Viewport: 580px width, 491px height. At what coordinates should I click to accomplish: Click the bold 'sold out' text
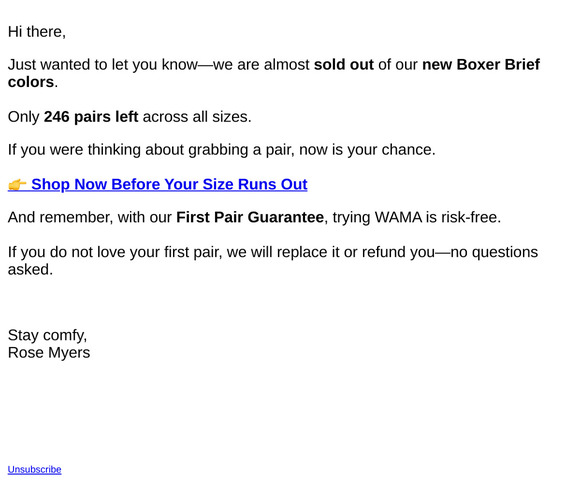click(x=344, y=64)
